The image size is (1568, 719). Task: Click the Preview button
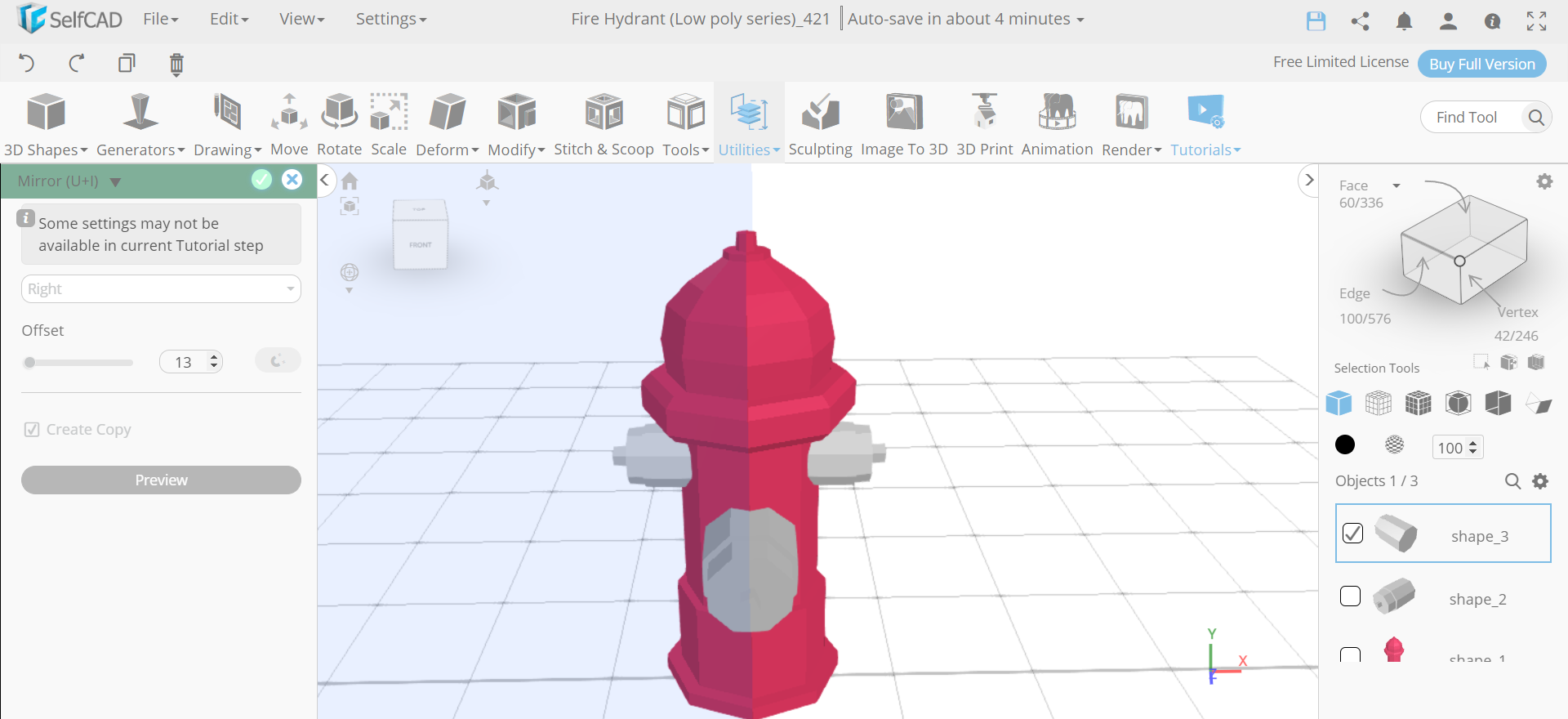pos(161,480)
